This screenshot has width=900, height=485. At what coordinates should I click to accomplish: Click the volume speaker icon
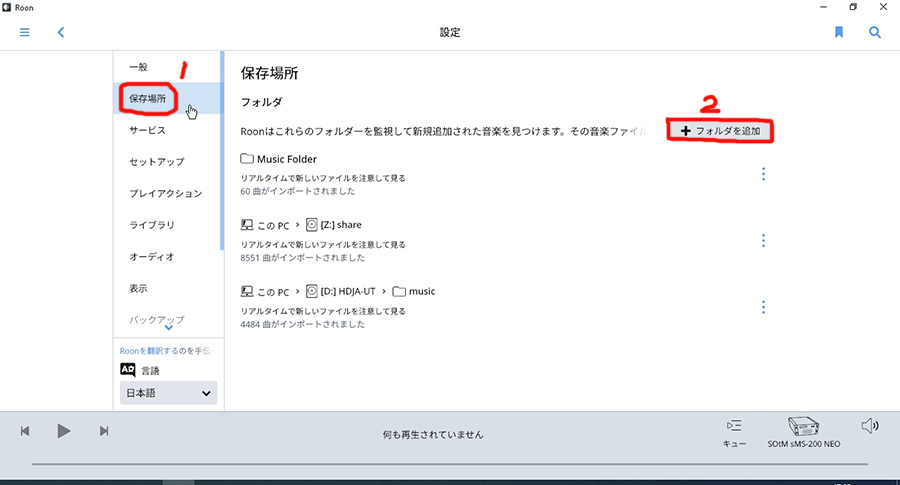pos(869,427)
